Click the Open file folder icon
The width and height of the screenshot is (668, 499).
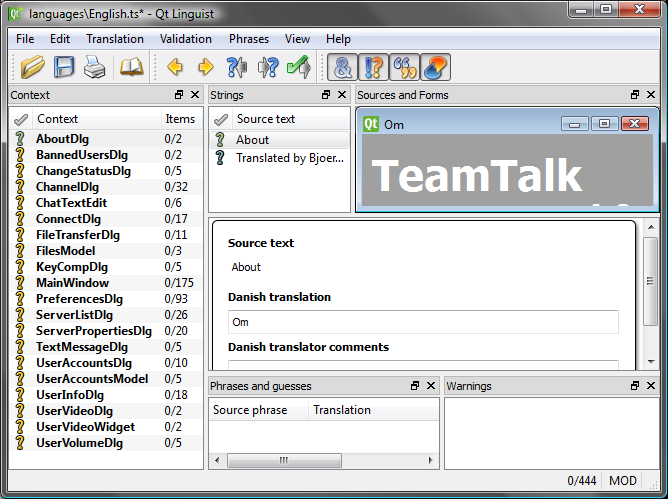[x=32, y=68]
